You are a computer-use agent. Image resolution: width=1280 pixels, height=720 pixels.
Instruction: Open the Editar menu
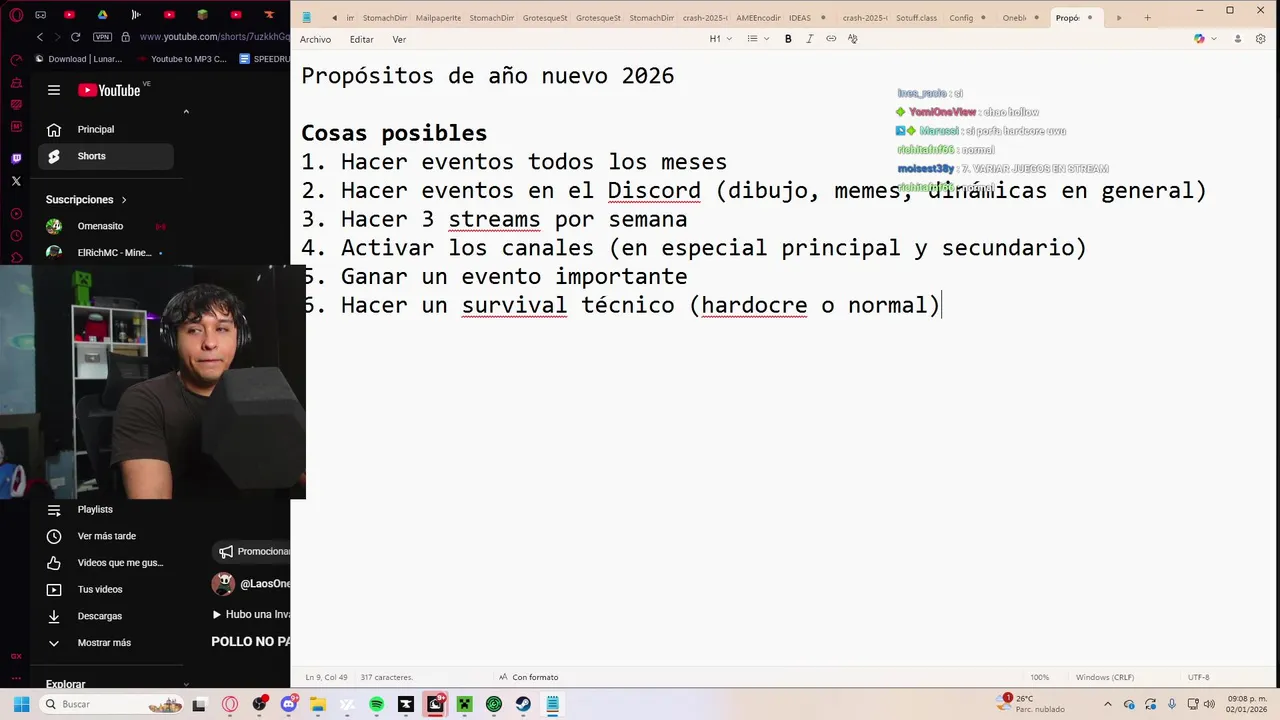[362, 39]
